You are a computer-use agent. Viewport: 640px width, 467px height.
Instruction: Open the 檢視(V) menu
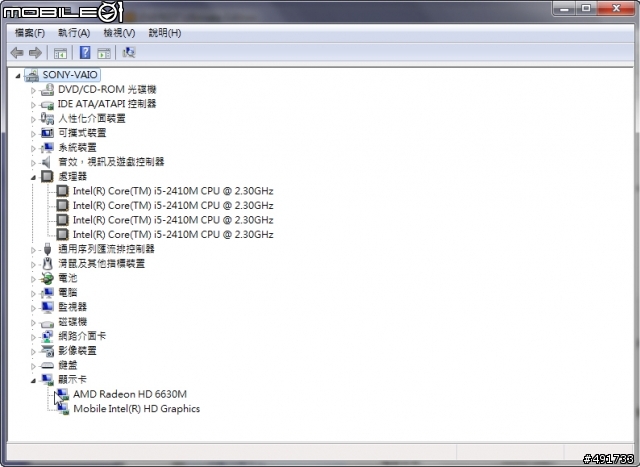click(119, 33)
